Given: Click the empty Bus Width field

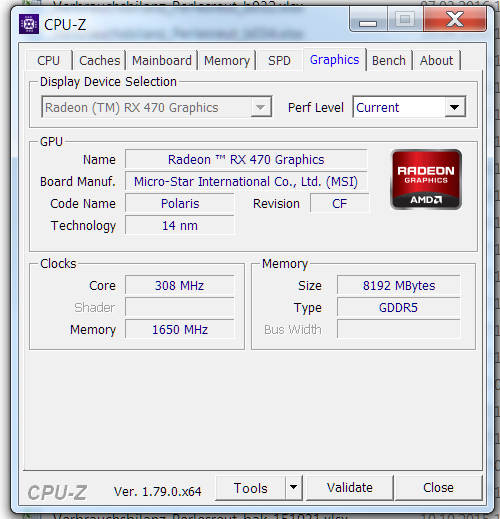Looking at the screenshot, I should click(x=399, y=330).
